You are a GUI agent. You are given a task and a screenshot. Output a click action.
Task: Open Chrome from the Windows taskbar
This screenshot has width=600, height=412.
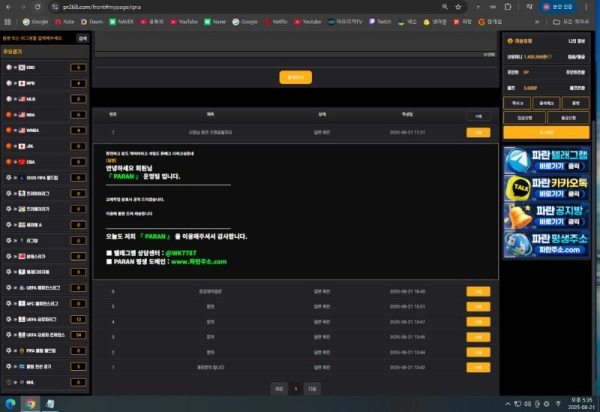click(x=31, y=404)
